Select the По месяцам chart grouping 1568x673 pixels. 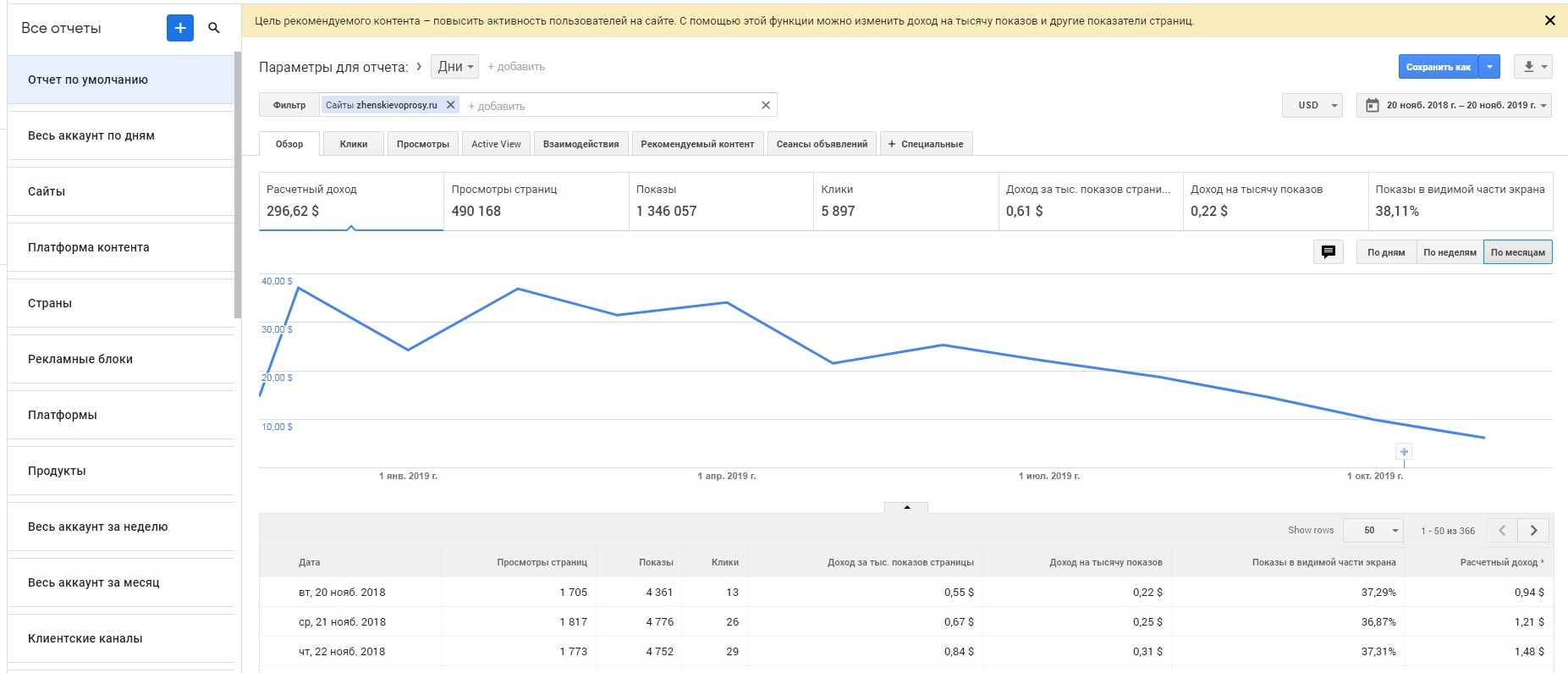pyautogui.click(x=1517, y=252)
